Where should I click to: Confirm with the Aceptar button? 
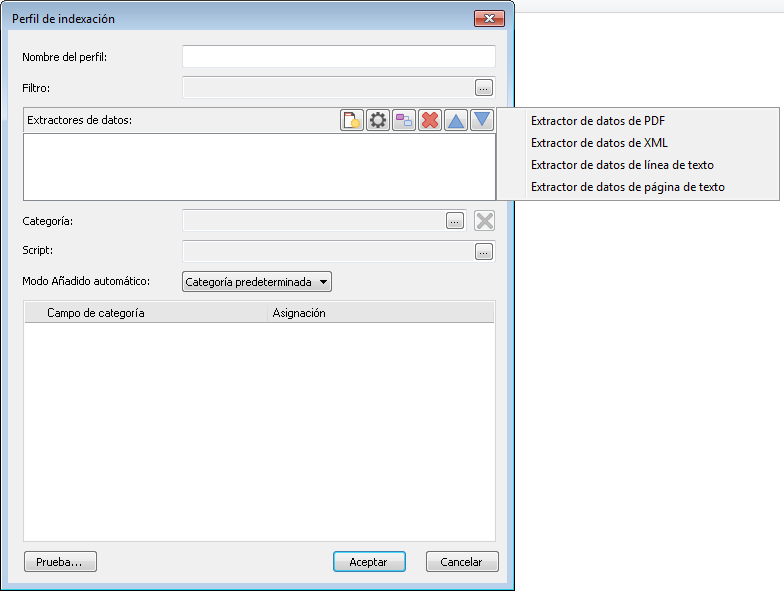coord(369,562)
